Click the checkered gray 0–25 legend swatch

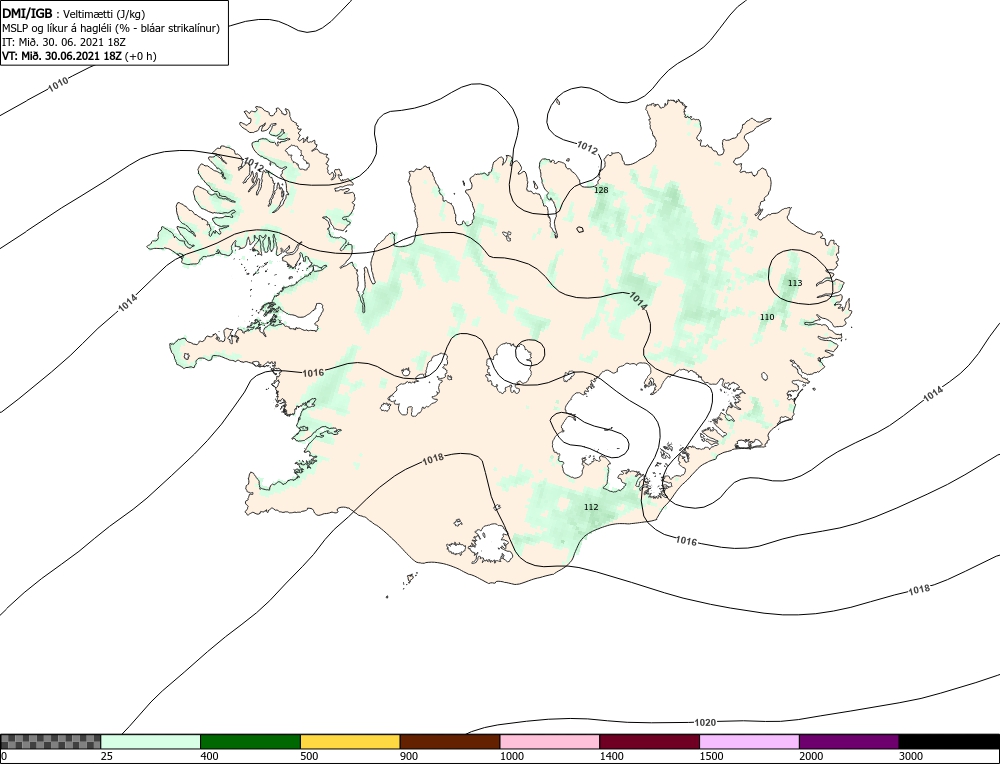(x=50, y=741)
